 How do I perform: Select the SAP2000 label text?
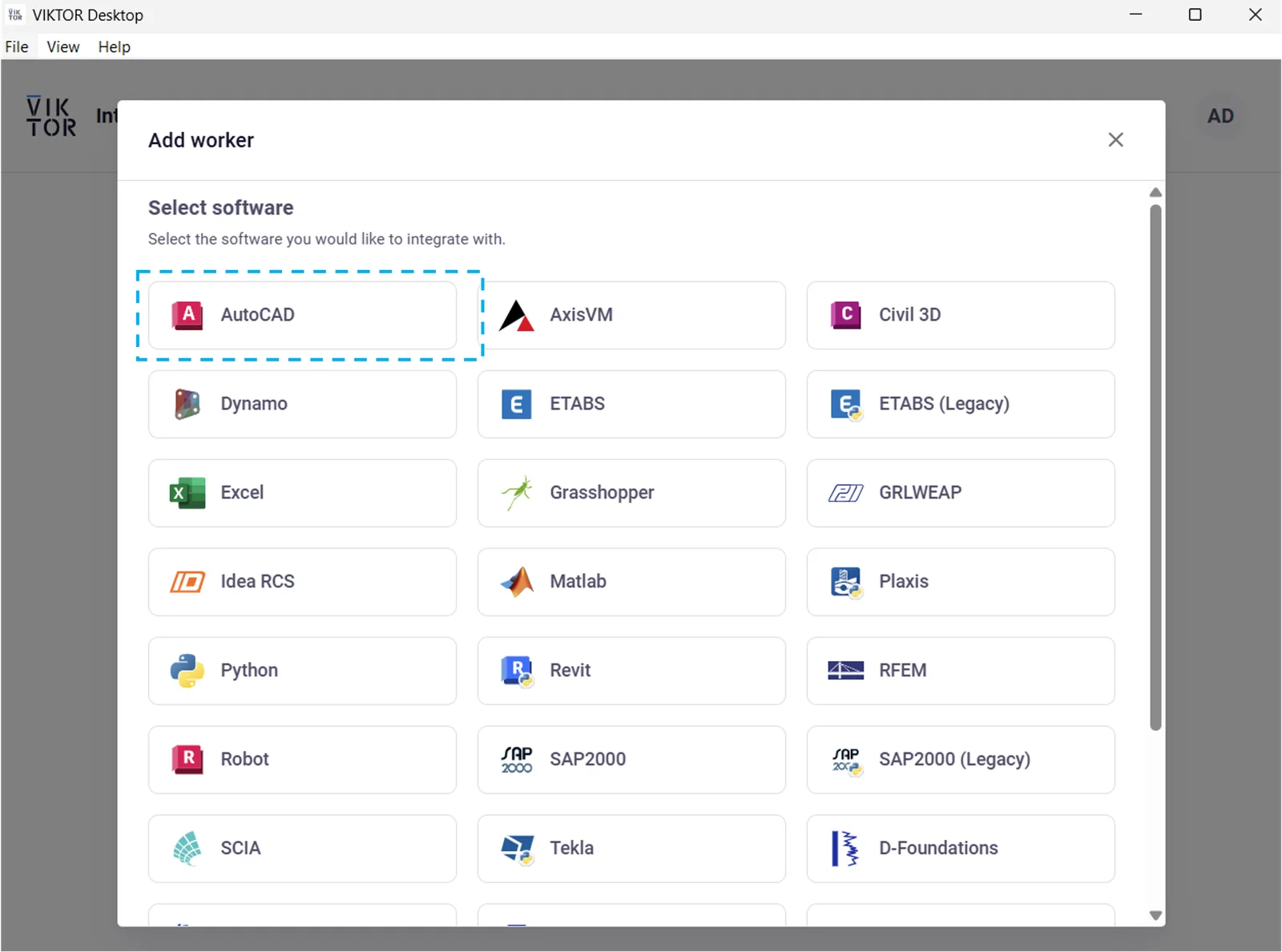[587, 759]
